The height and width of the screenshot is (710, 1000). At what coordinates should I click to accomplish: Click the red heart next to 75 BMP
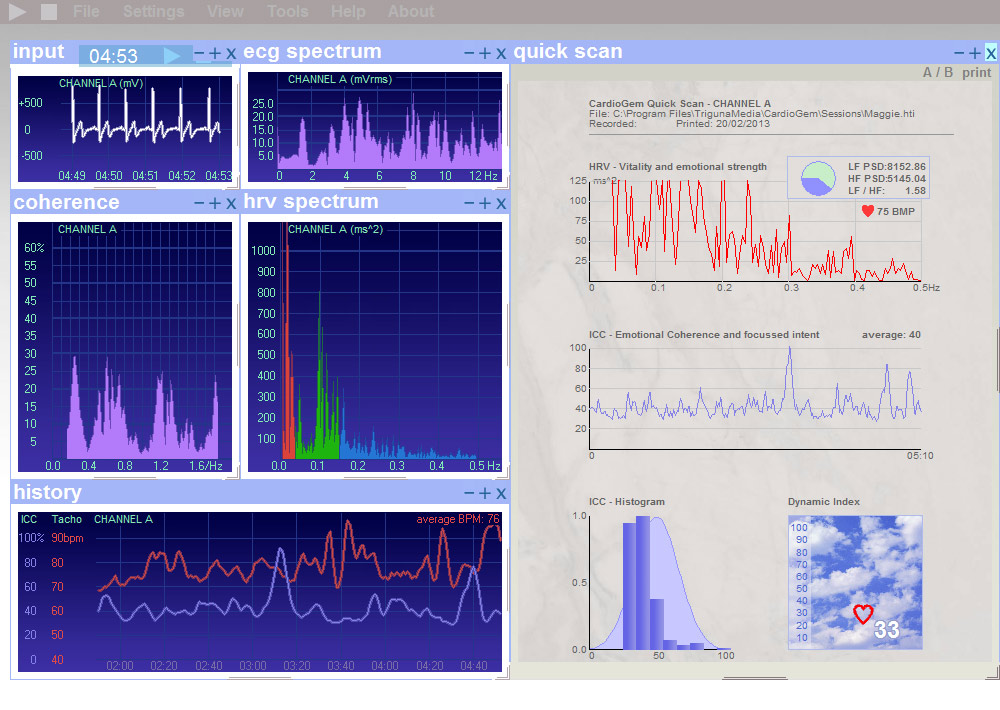pyautogui.click(x=867, y=211)
